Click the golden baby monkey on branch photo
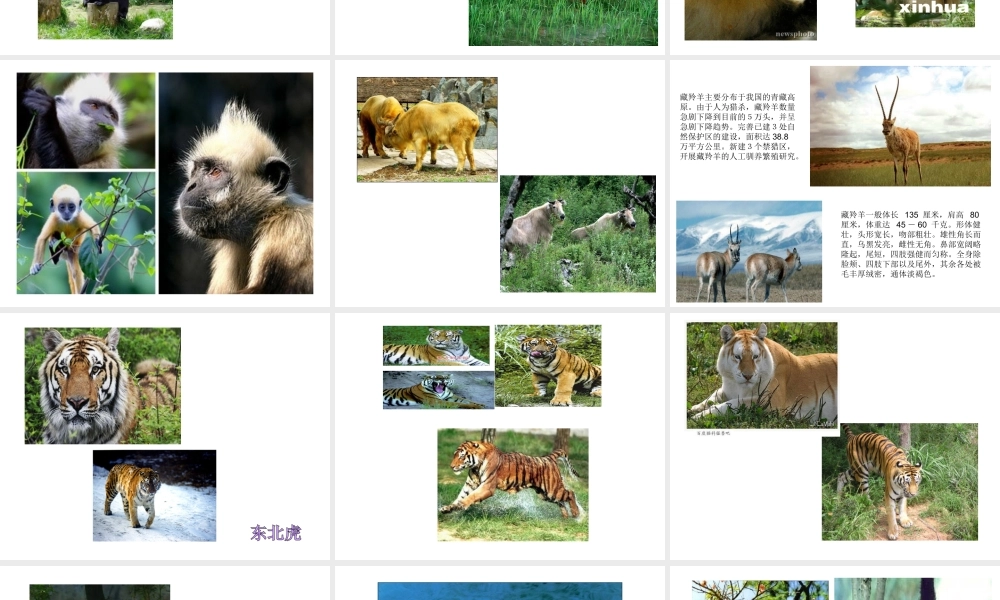Image resolution: width=1000 pixels, height=600 pixels. pyautogui.click(x=86, y=233)
